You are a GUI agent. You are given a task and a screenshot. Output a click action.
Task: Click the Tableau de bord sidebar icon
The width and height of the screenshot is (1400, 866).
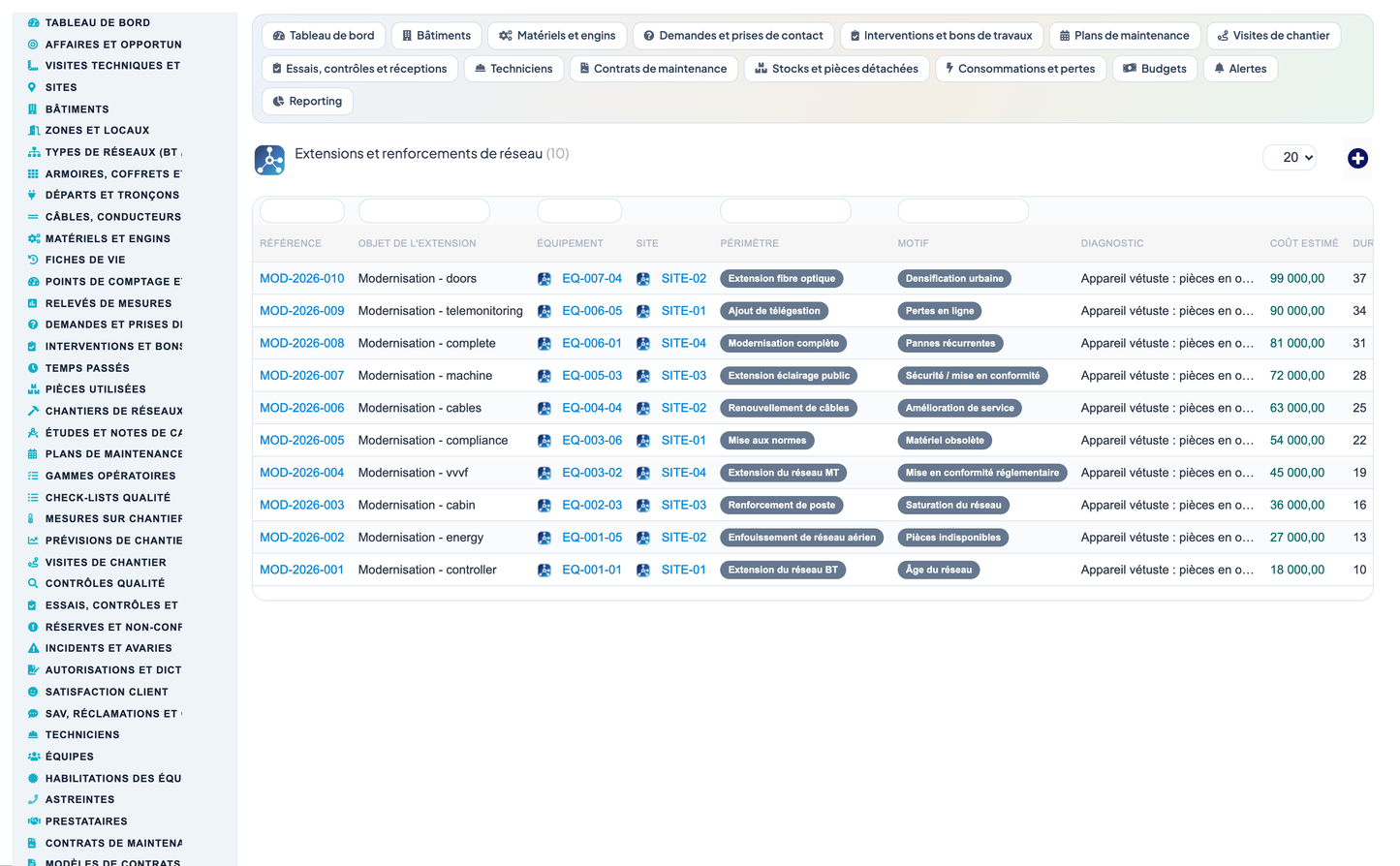point(33,22)
